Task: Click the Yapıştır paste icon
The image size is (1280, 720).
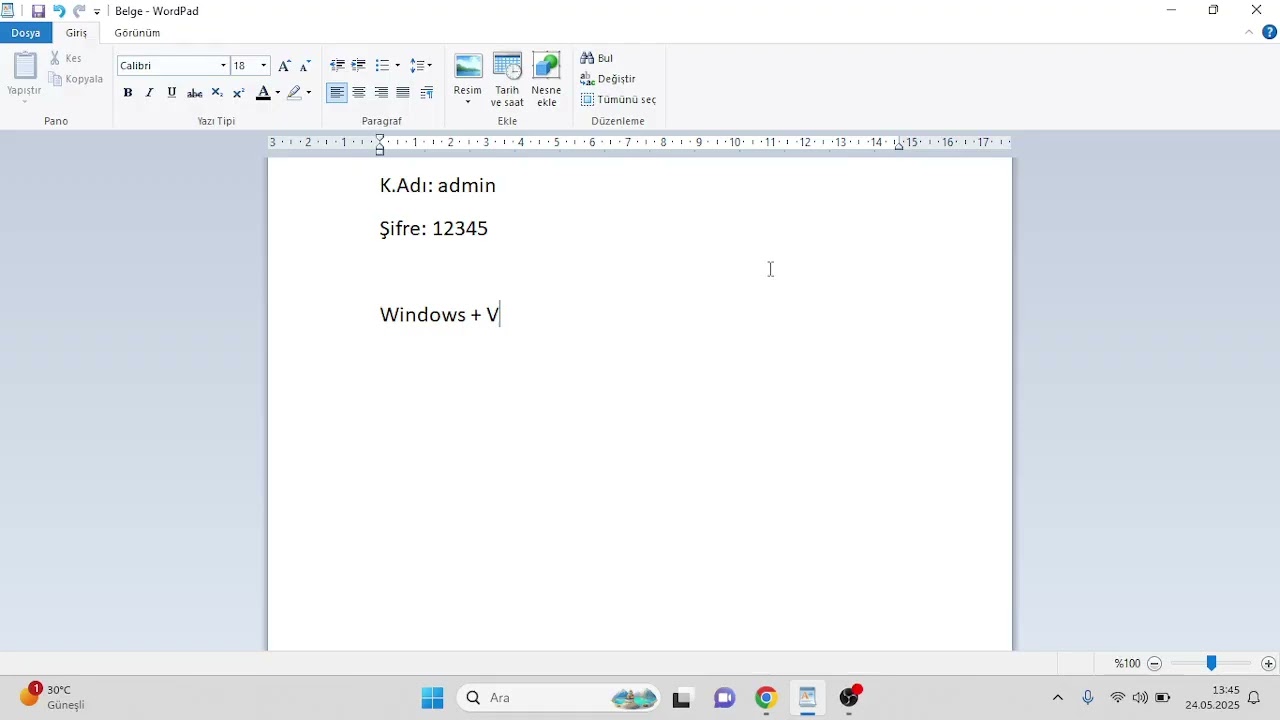Action: (x=24, y=66)
